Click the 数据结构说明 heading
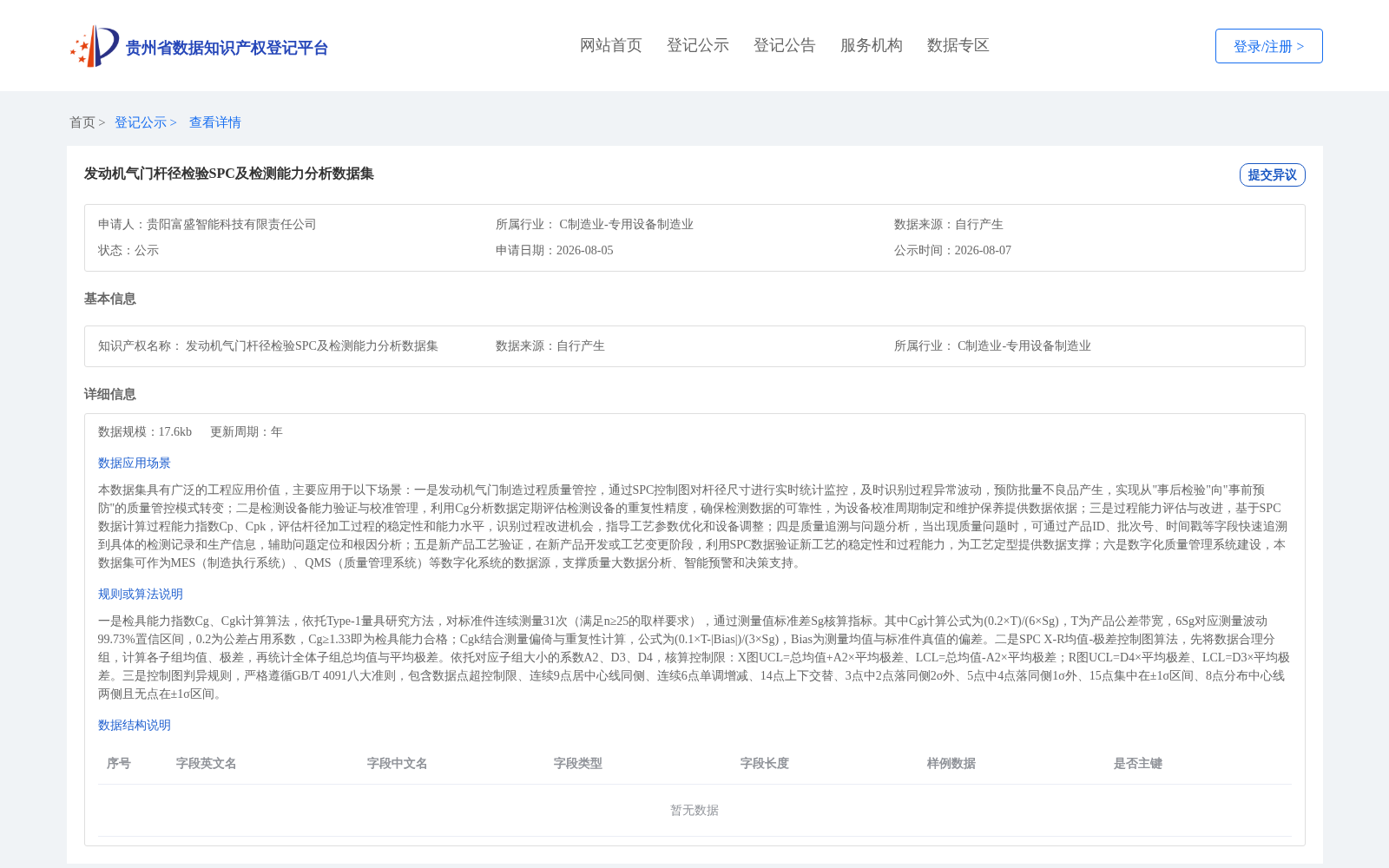Screen dimensions: 1389x868 [135, 725]
